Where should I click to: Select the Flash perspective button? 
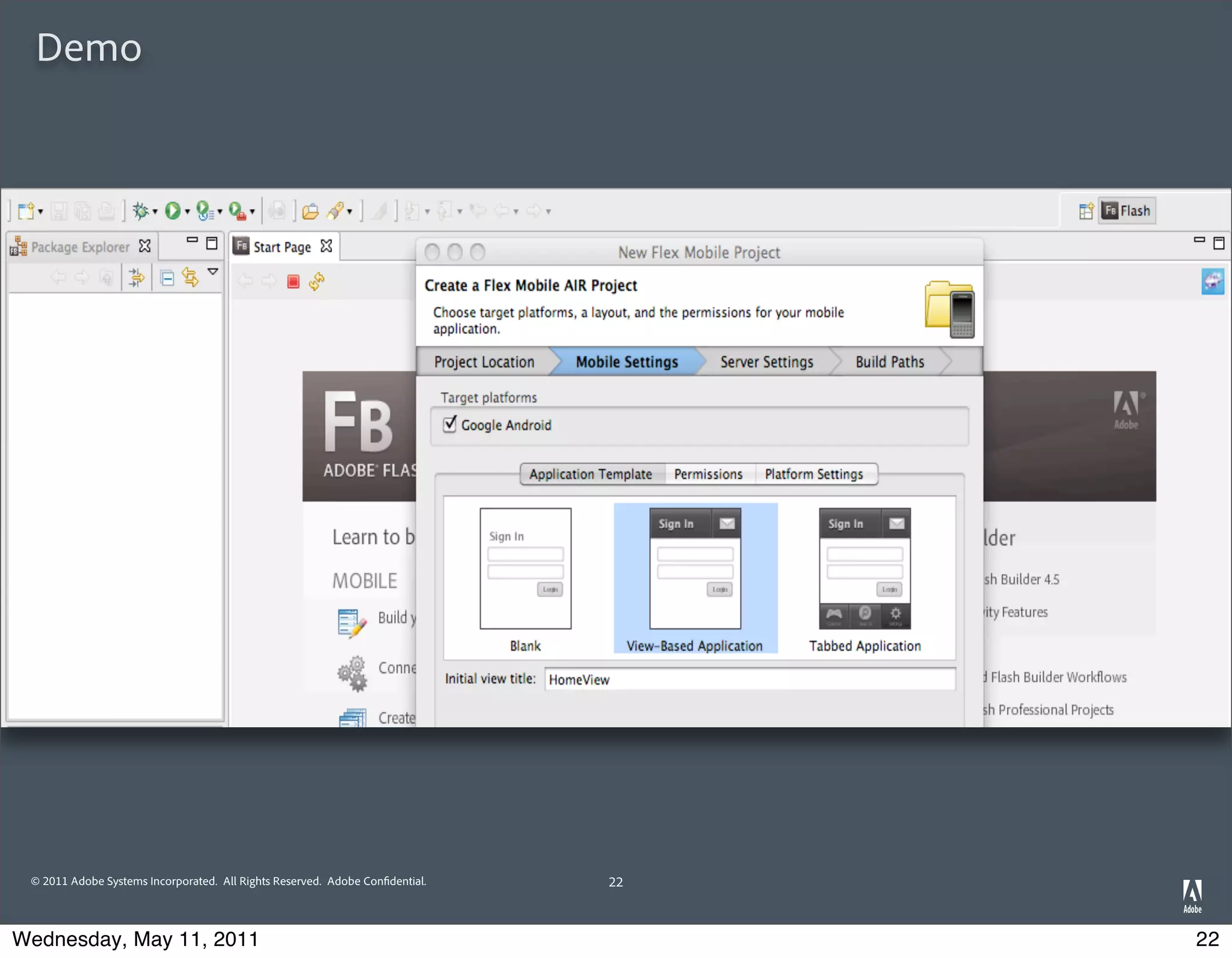click(1127, 210)
